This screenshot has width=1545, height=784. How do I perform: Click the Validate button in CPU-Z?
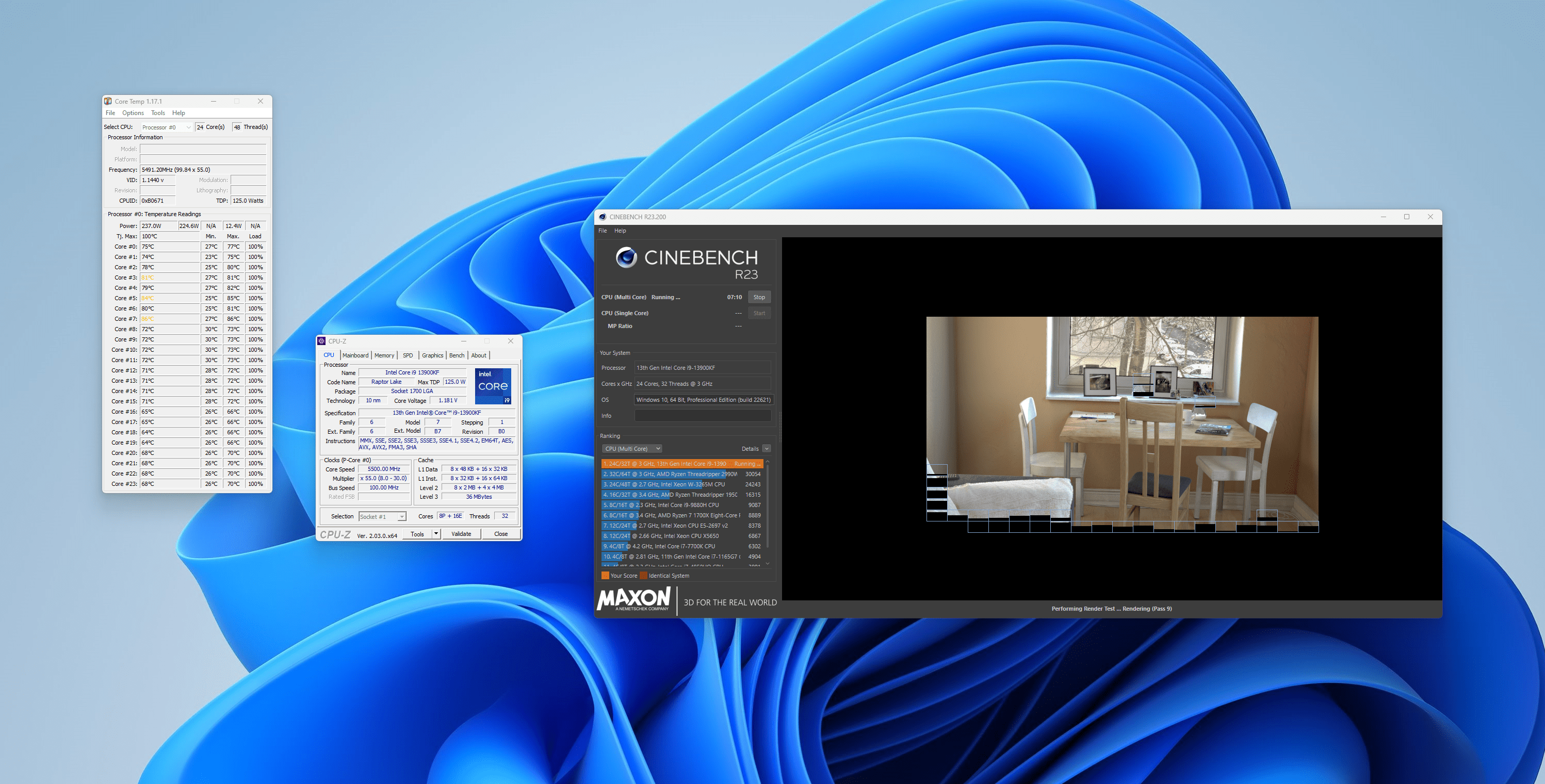coord(461,534)
